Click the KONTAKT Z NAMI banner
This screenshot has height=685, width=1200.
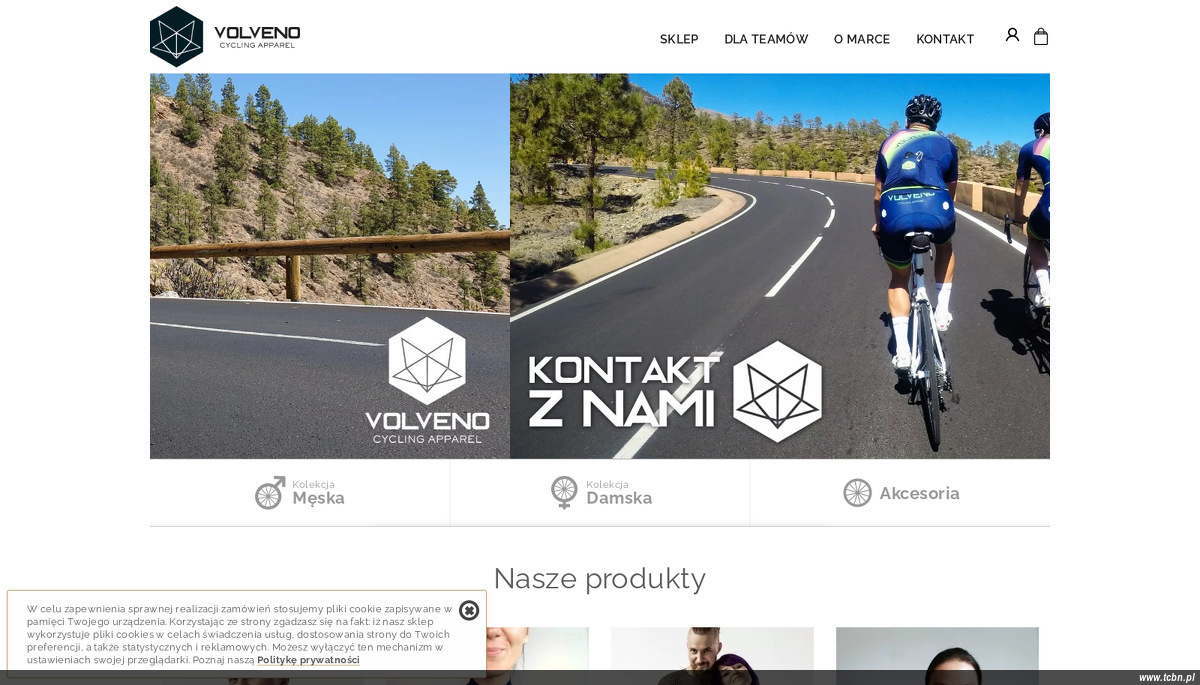(x=780, y=266)
